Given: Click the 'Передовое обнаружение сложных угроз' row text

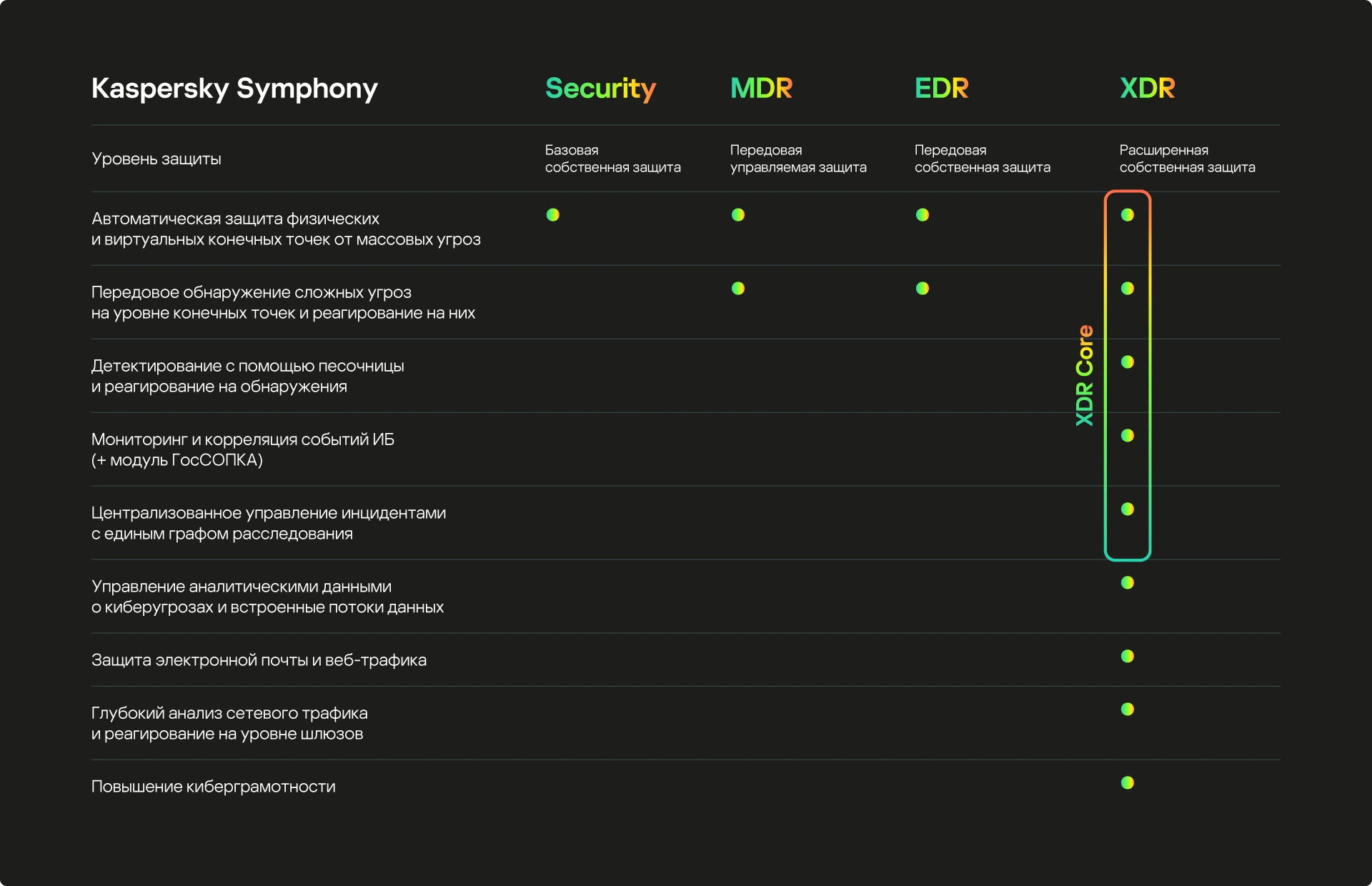Looking at the screenshot, I should [x=283, y=302].
